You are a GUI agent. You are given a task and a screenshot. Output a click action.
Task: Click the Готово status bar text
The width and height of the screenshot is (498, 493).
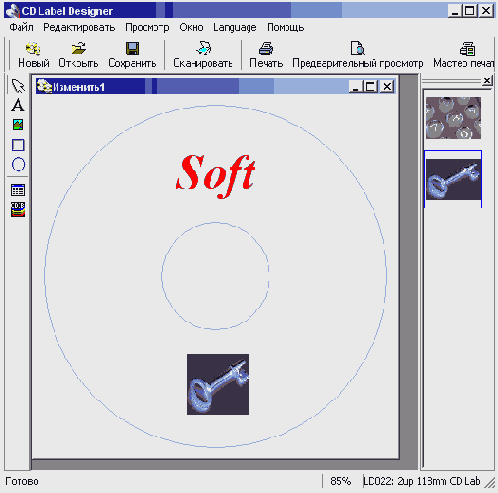point(22,481)
